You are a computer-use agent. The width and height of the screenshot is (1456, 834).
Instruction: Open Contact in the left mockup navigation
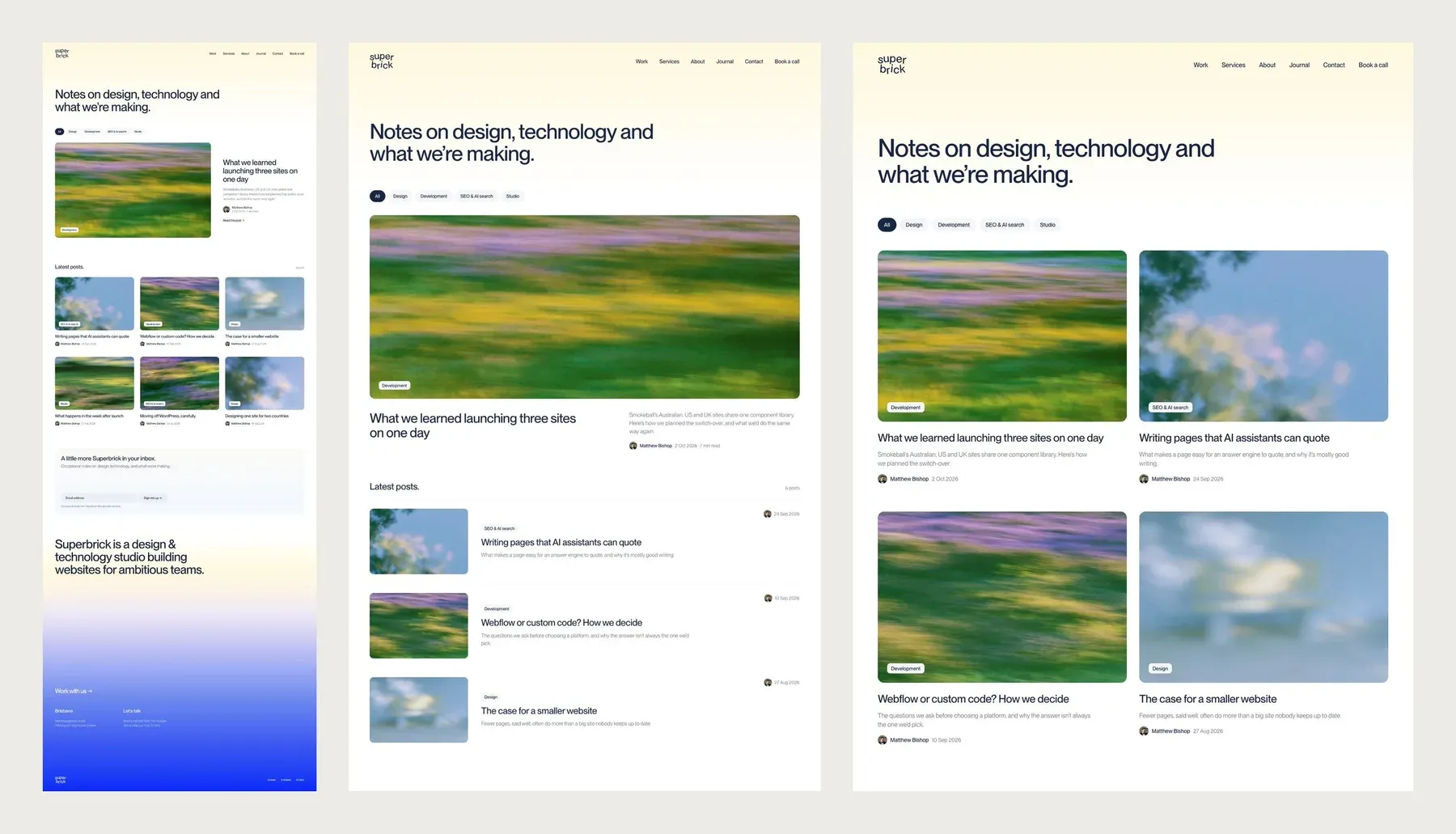(x=277, y=53)
